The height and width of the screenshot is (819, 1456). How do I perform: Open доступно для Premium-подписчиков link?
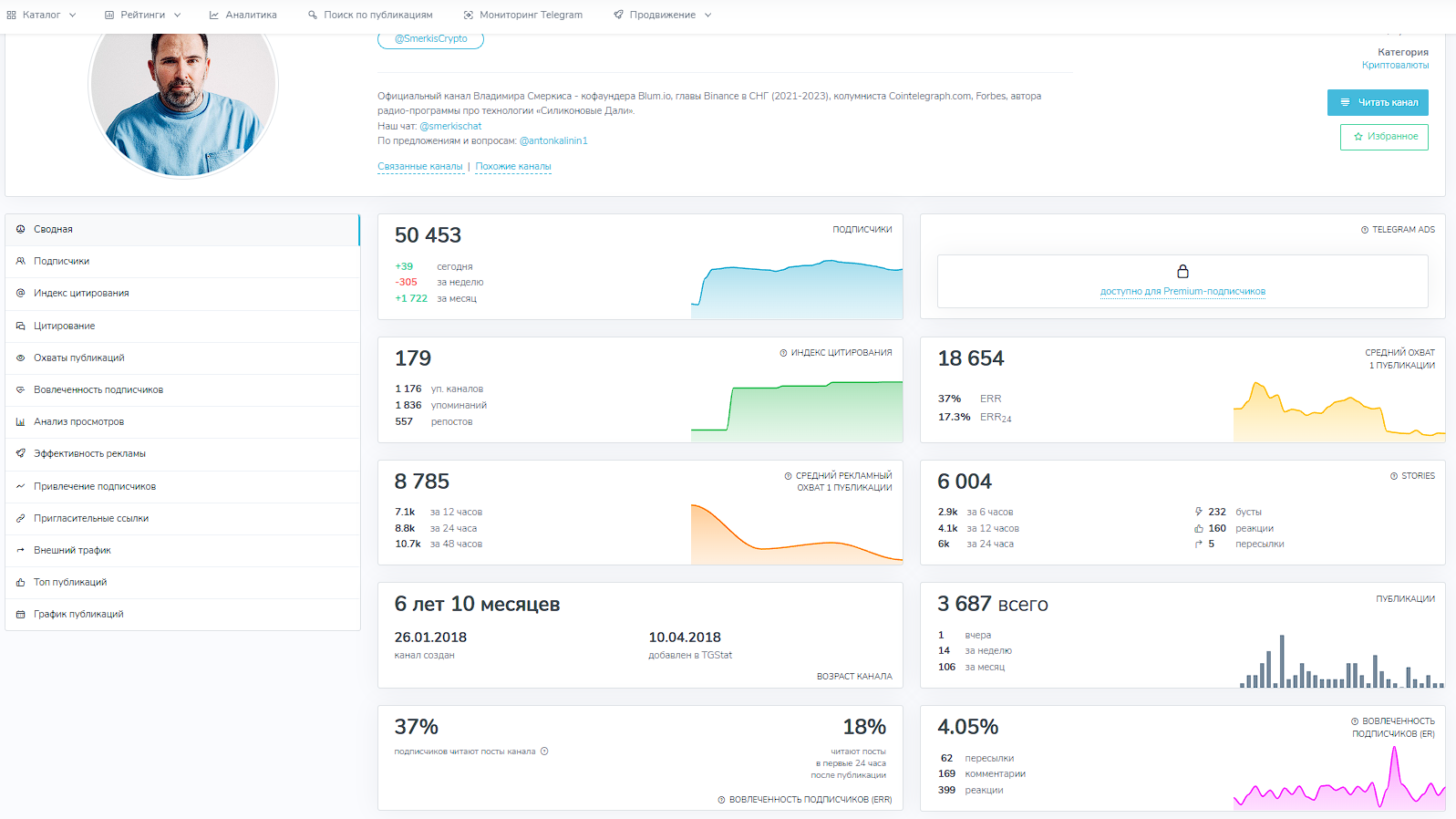click(1182, 292)
